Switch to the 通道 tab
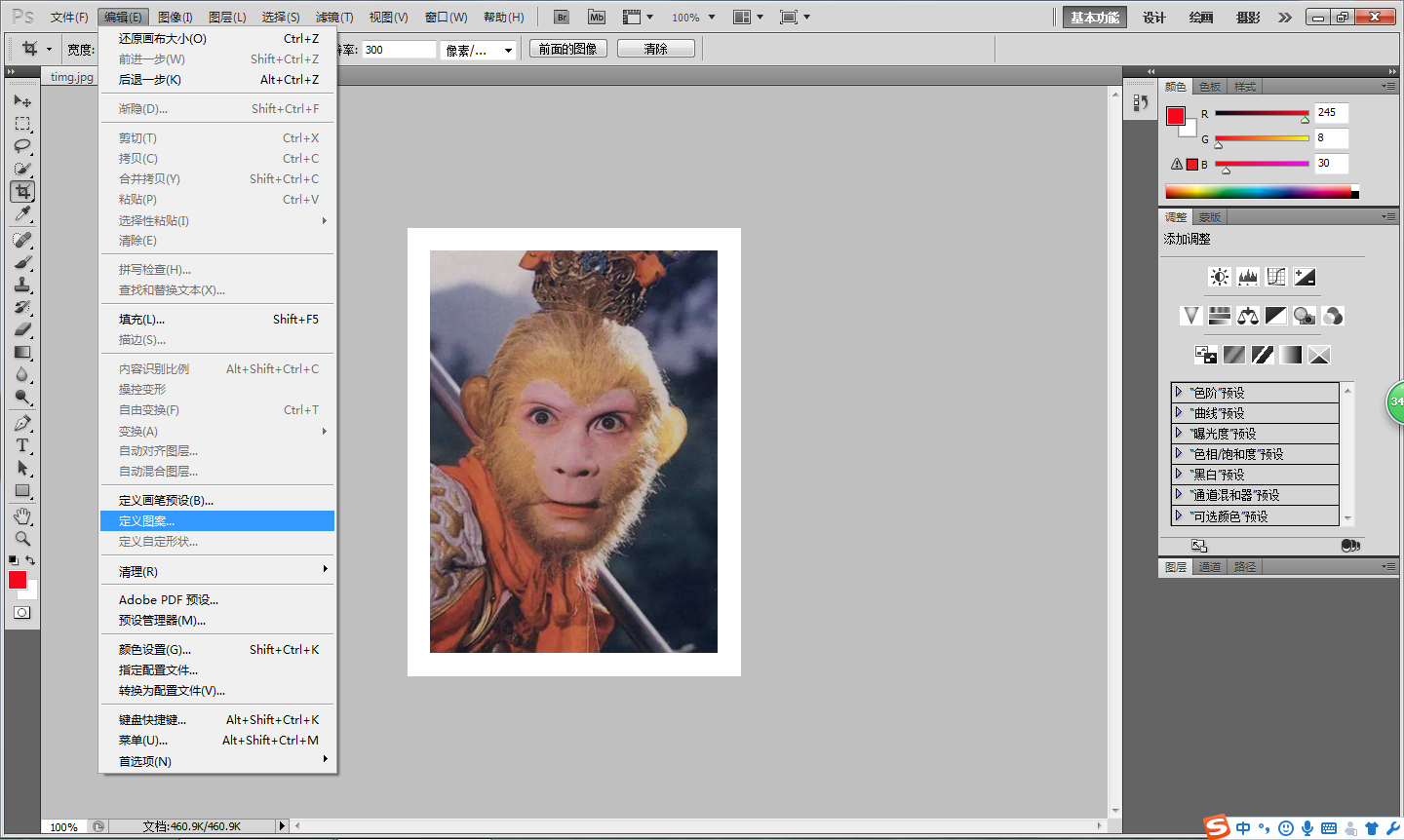 [x=1210, y=567]
